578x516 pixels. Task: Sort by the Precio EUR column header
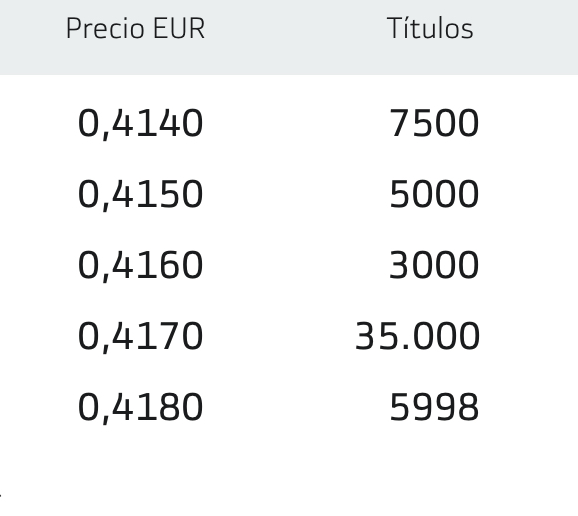point(135,28)
